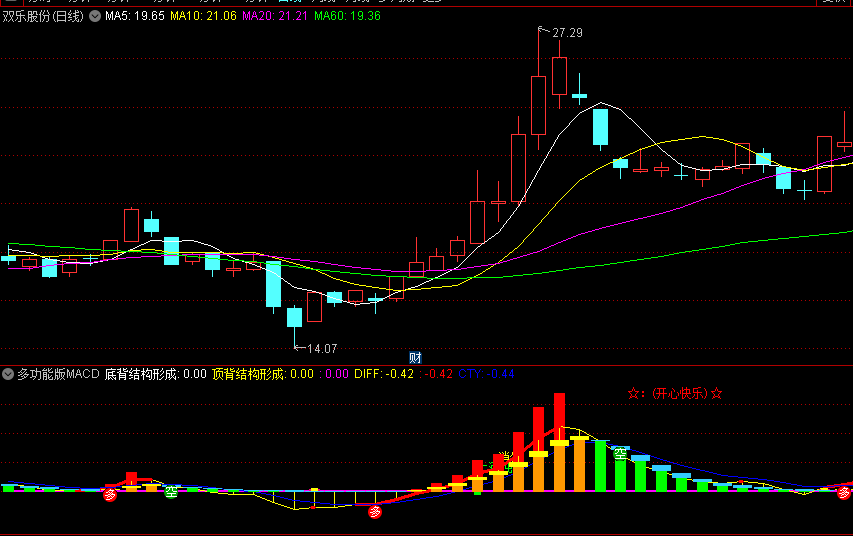
Task: Click the green 空 marker near the early small MACD bars
Action: (x=171, y=492)
